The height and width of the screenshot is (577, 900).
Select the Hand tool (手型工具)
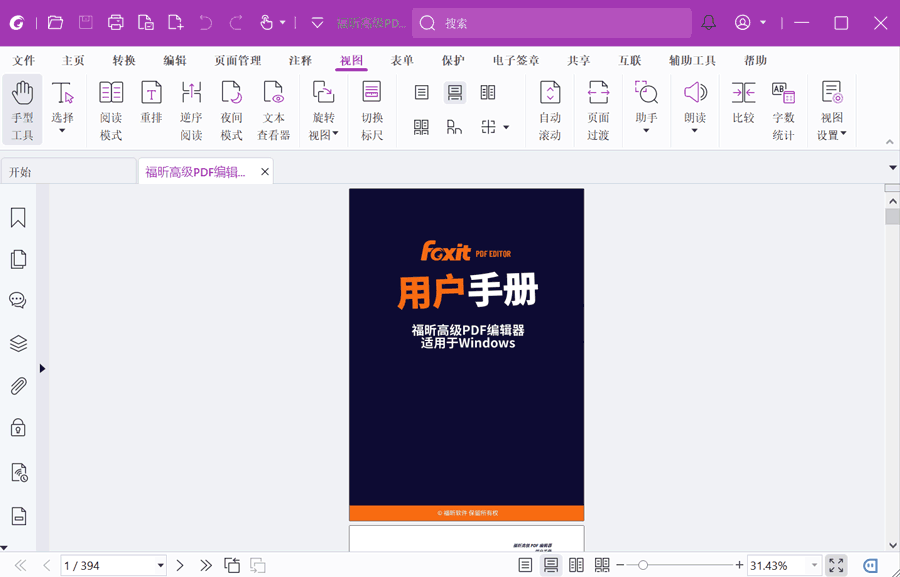point(22,110)
